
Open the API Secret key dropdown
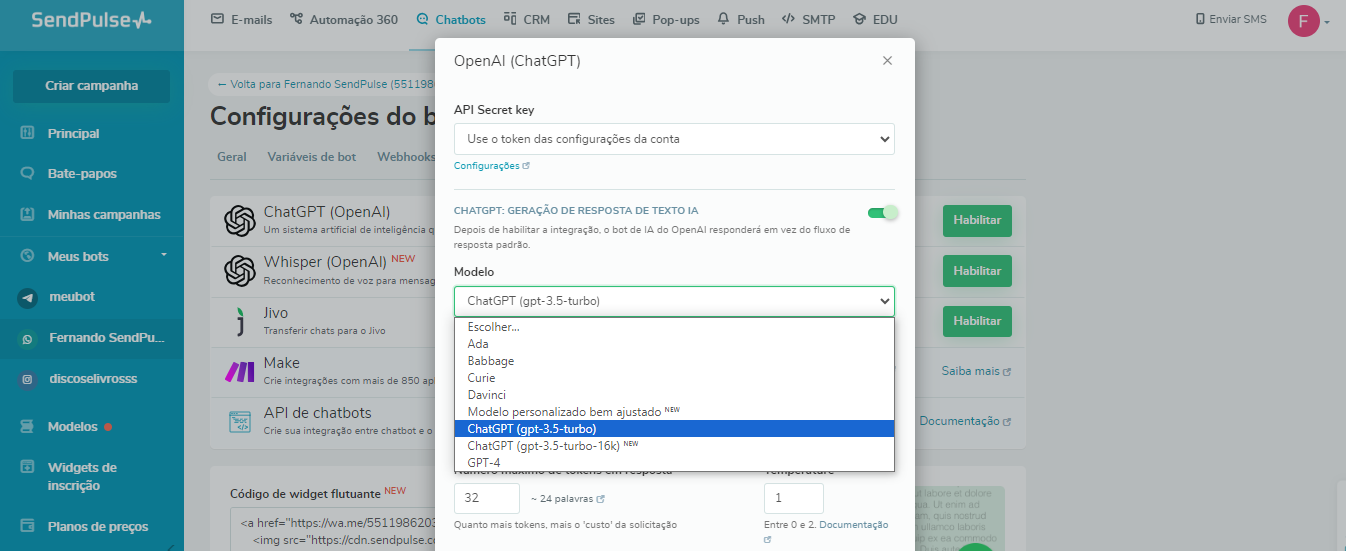674,139
